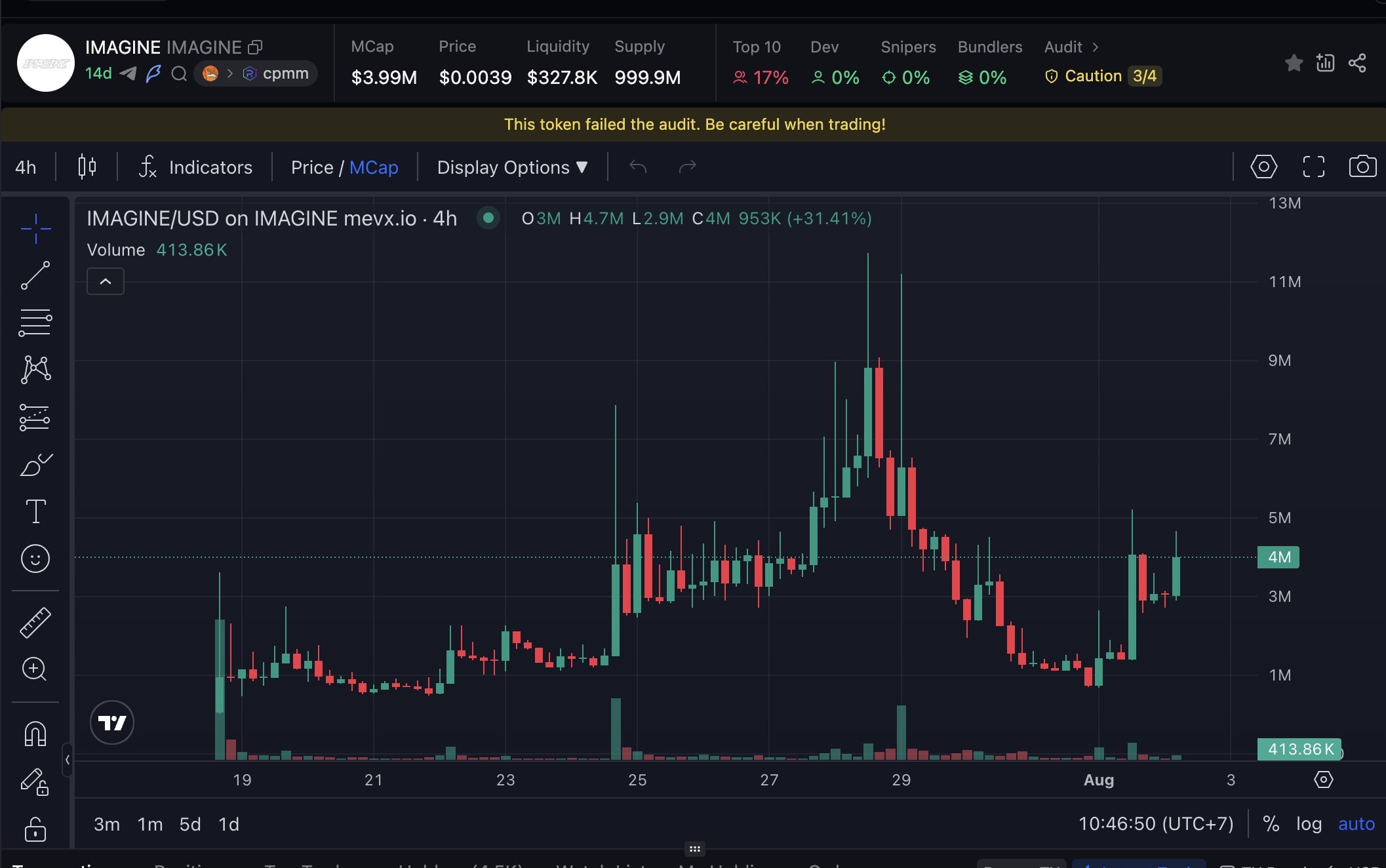The image size is (1386, 868).
Task: Open the forecasting and measurement tools
Action: (35, 417)
